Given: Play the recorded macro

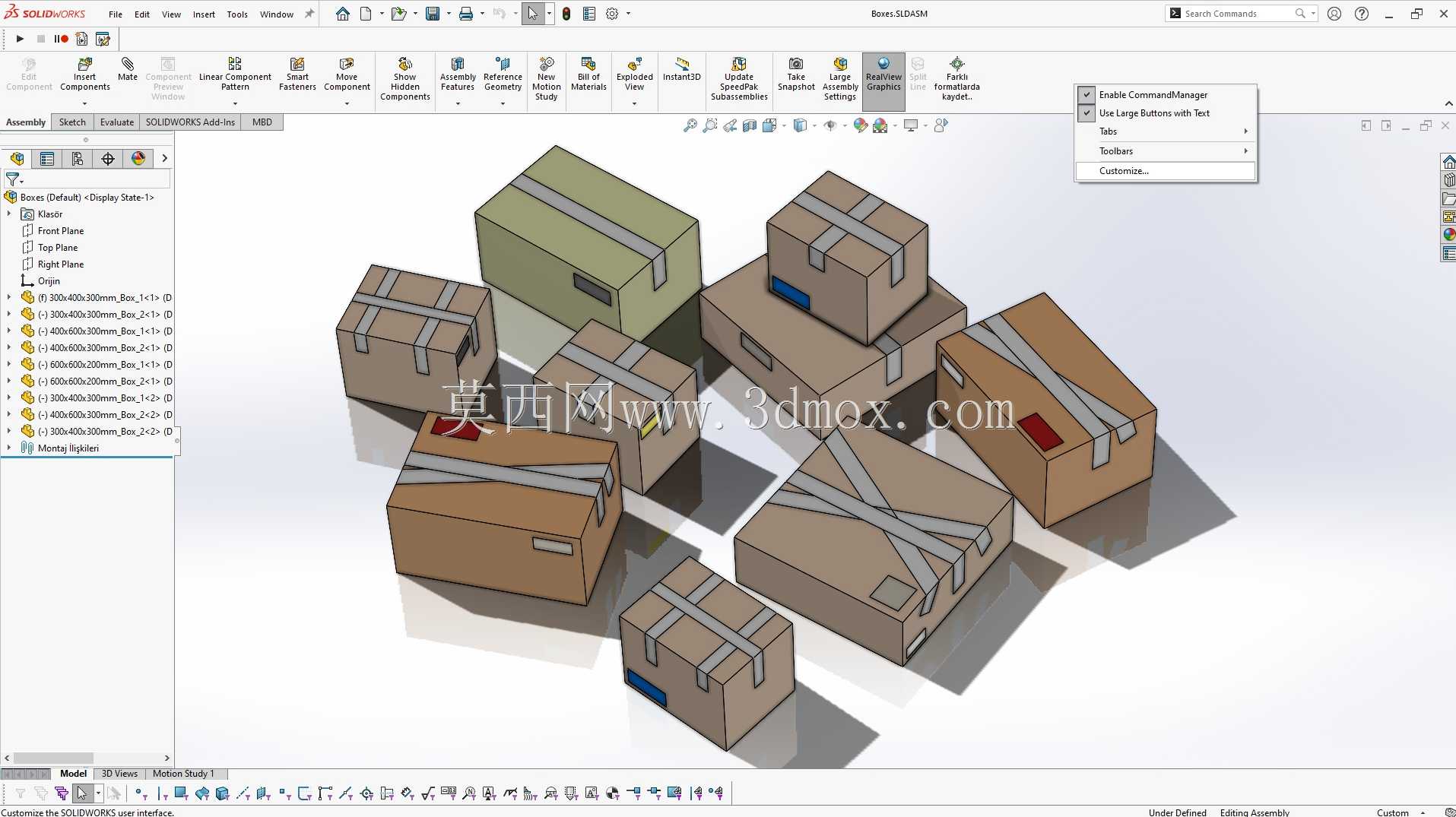Looking at the screenshot, I should pos(20,39).
